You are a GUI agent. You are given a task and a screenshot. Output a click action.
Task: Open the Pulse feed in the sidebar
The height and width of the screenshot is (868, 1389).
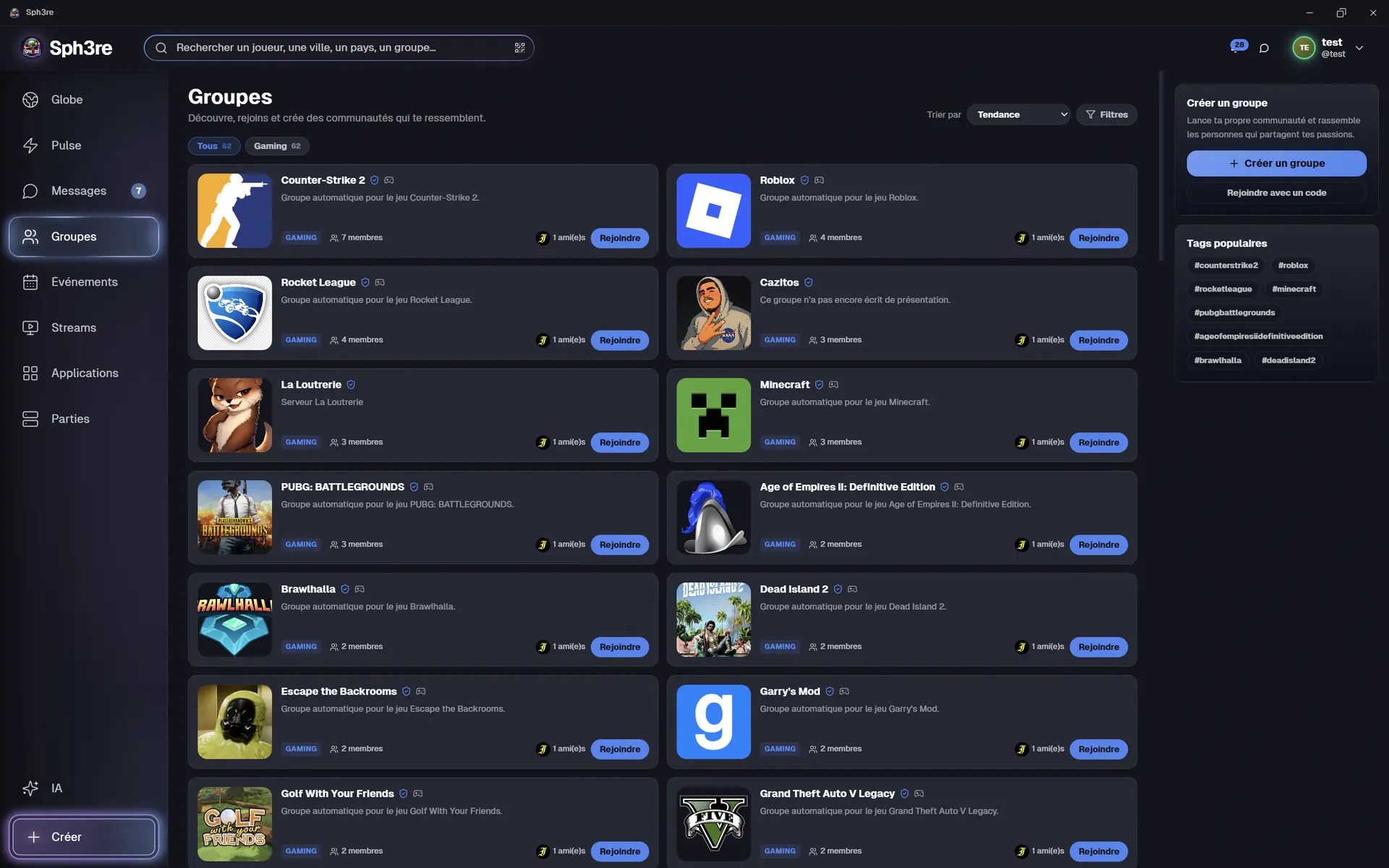(x=83, y=145)
